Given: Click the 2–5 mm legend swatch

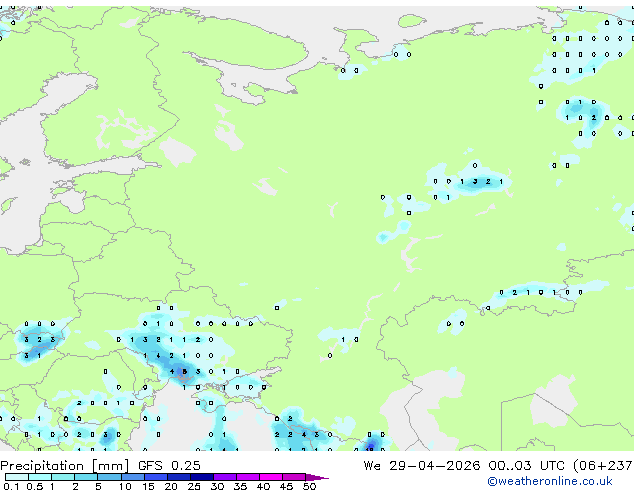Looking at the screenshot, I should (86, 477).
